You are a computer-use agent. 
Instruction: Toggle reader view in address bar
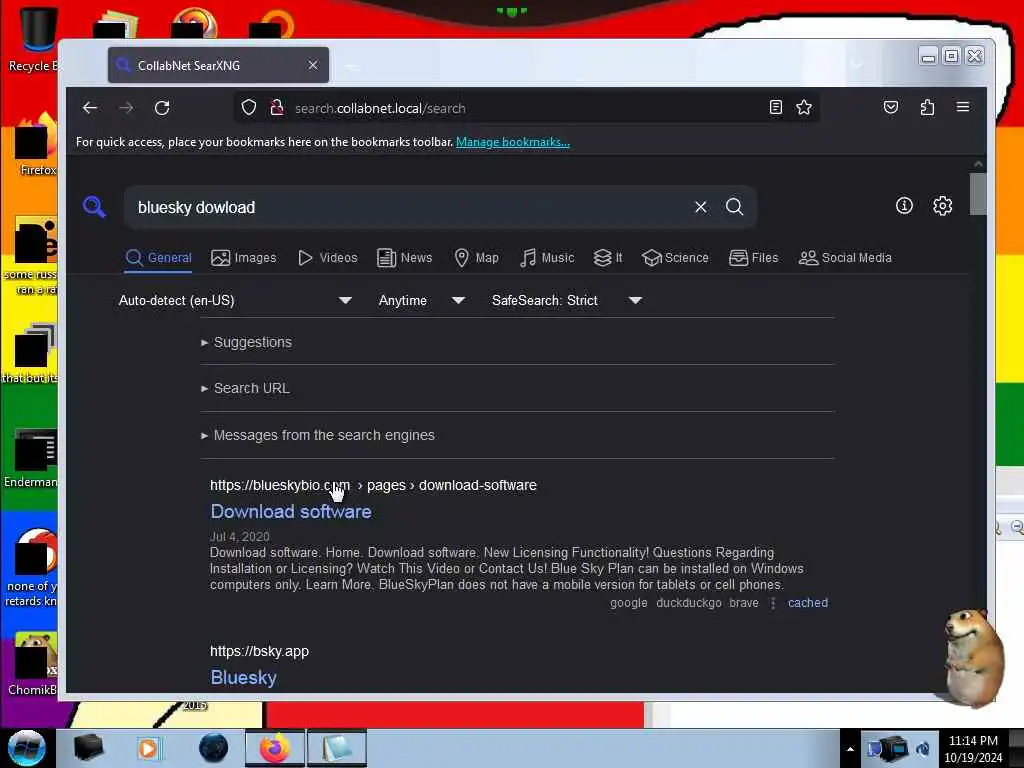(x=775, y=107)
